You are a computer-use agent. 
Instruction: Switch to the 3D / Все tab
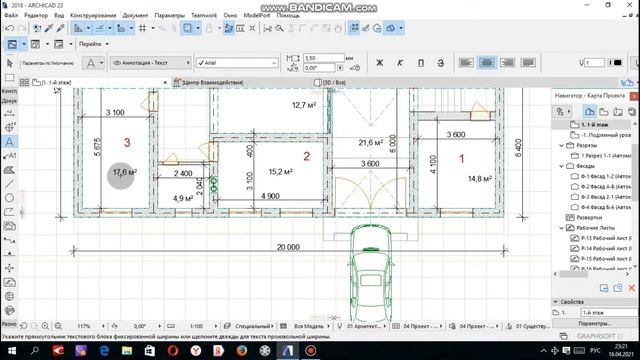[x=330, y=82]
